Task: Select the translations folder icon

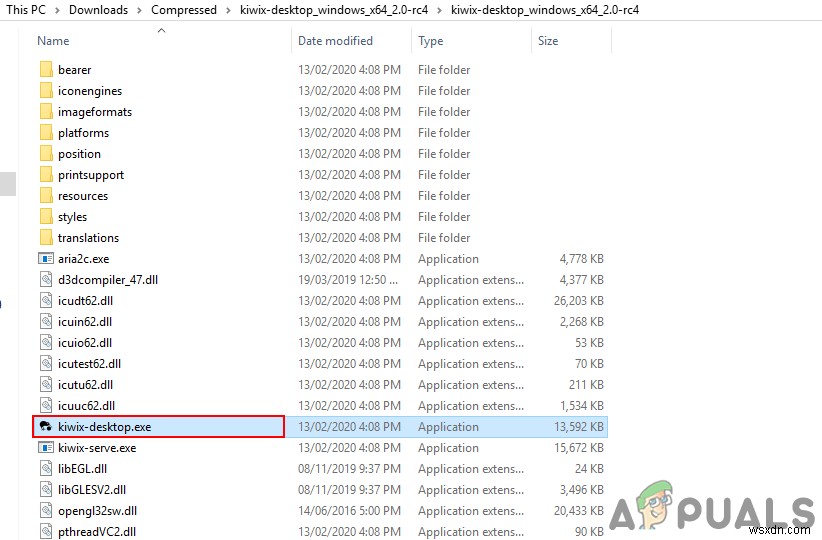Action: click(46, 237)
